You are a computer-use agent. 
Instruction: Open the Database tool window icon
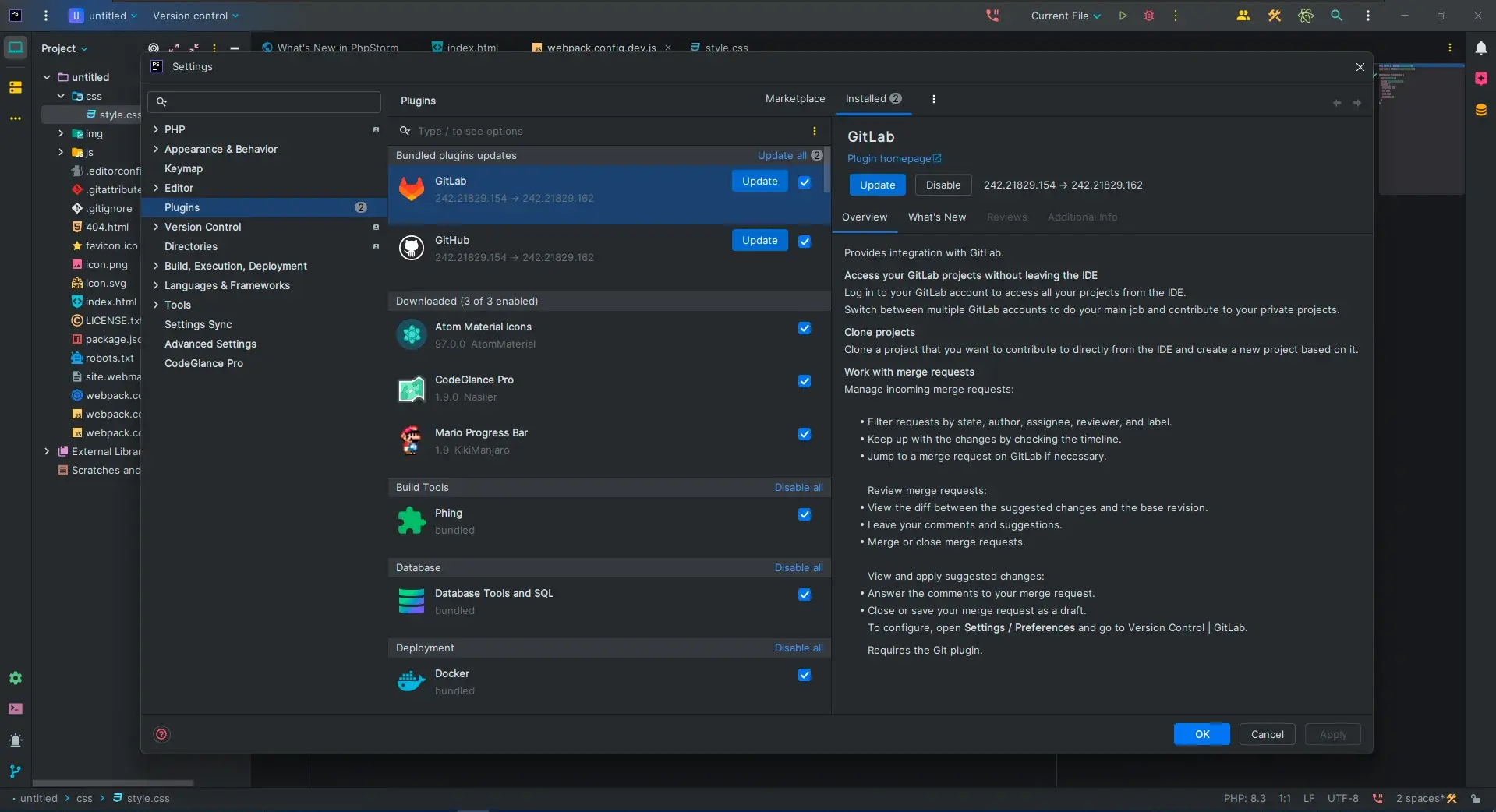point(1480,111)
